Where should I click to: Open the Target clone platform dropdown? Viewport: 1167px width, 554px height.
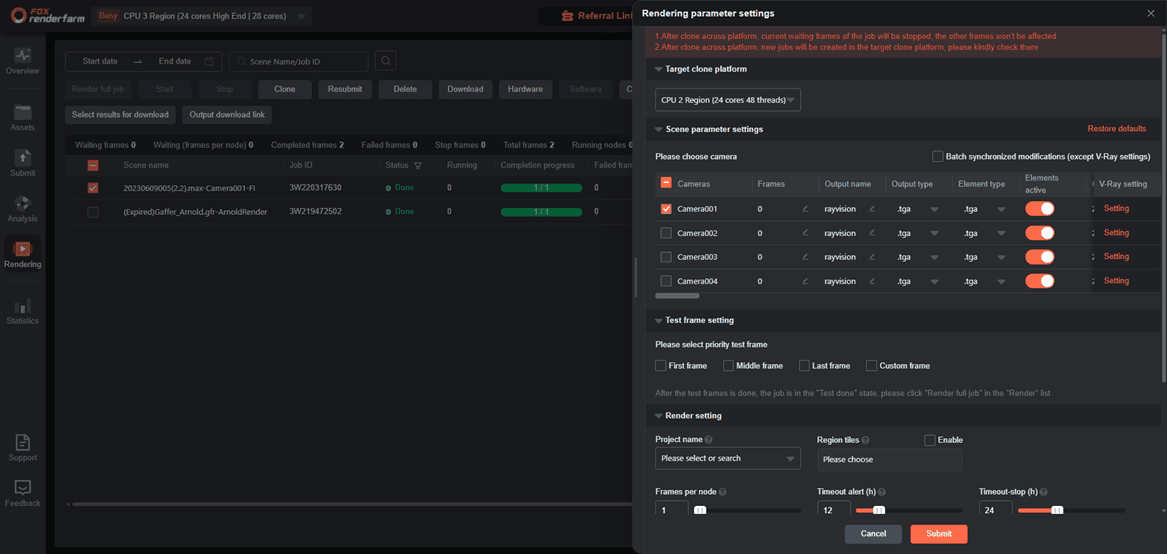coord(727,100)
